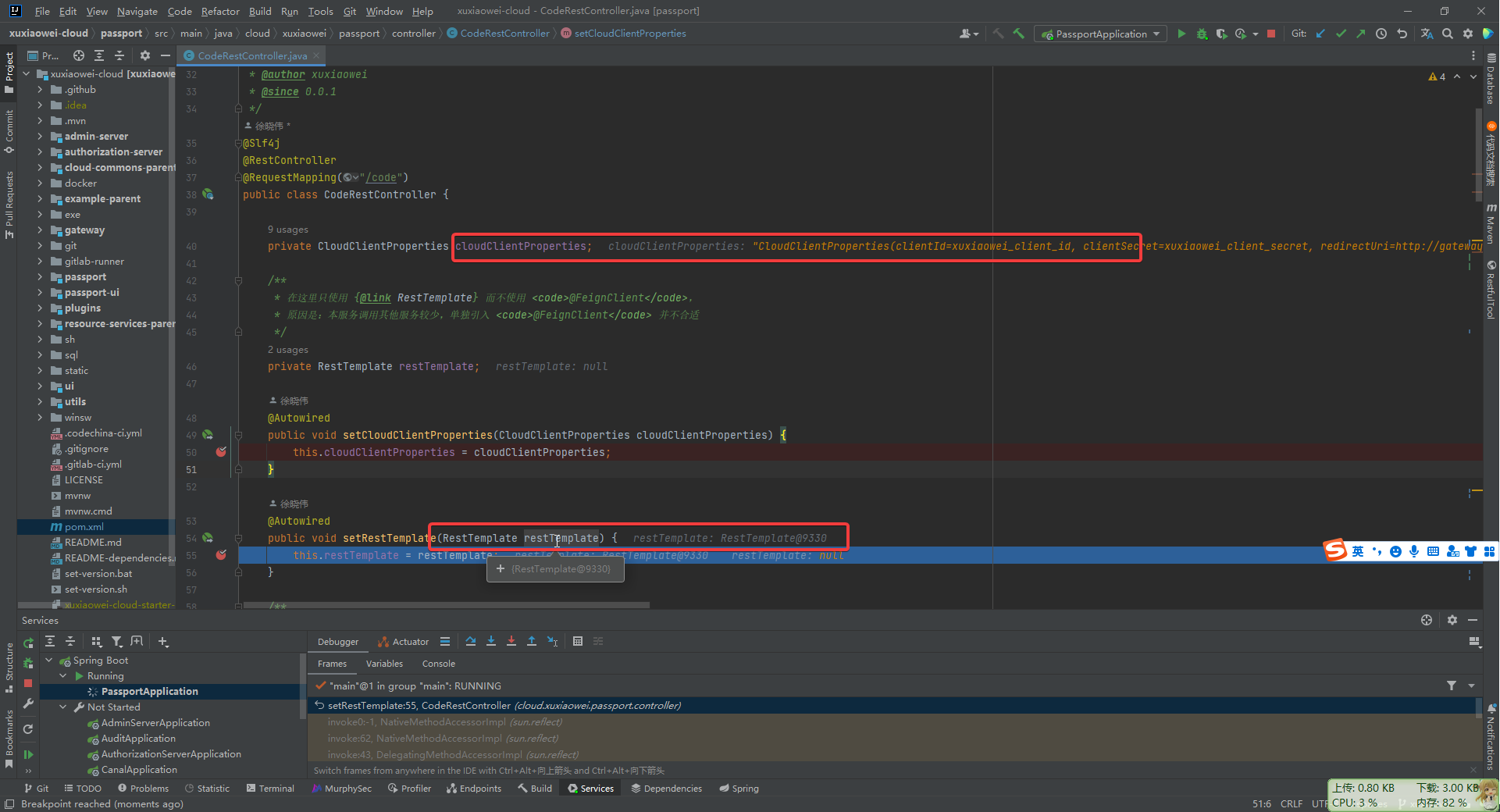This screenshot has width=1500, height=812.
Task: Expand the gateway folder in Project tree
Action: 41,230
